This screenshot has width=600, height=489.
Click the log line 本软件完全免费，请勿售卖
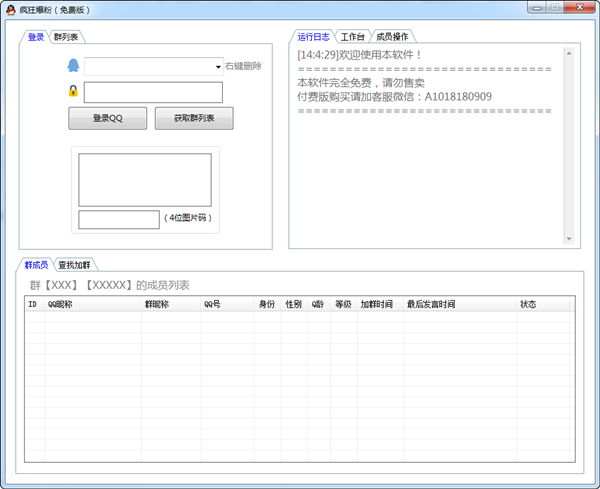(x=361, y=83)
